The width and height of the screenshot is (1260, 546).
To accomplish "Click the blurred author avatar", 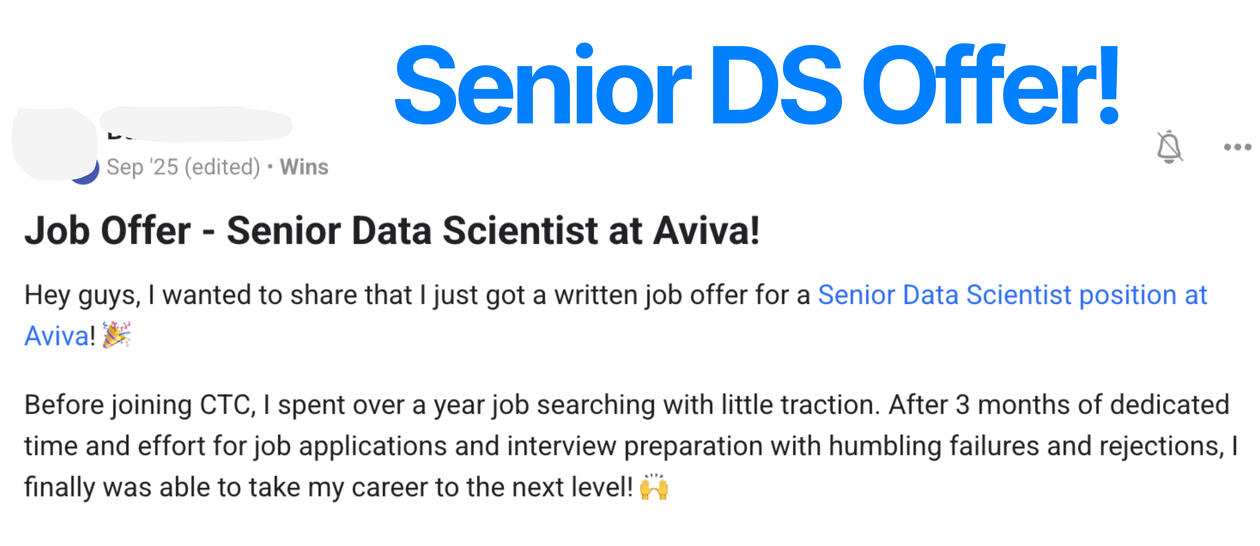I will (55, 145).
